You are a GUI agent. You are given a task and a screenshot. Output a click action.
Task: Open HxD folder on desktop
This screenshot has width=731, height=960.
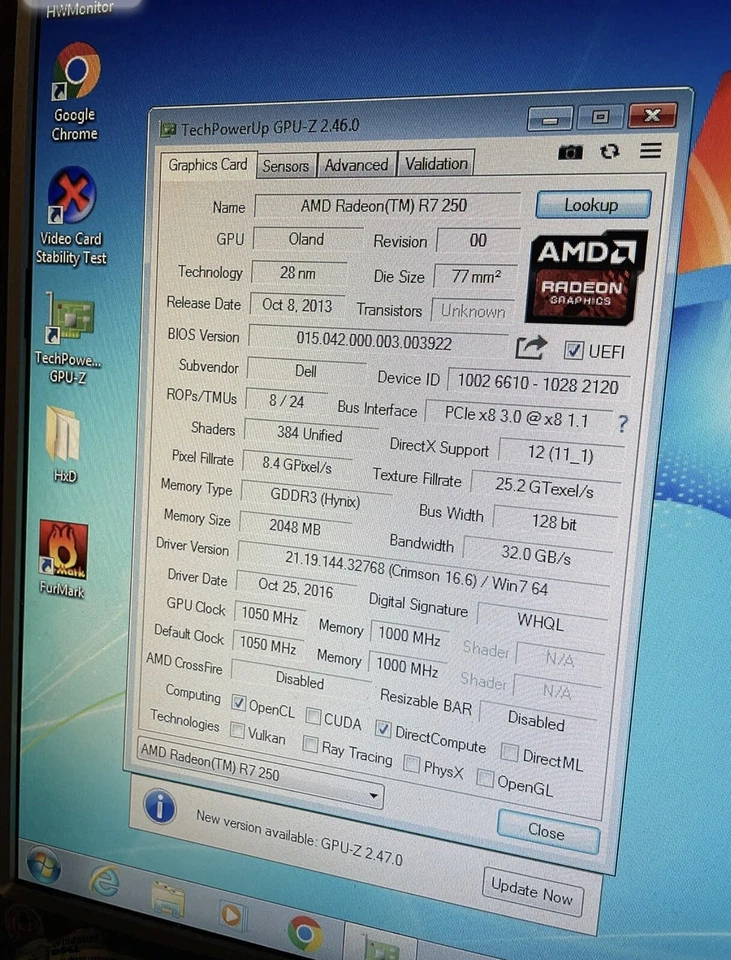point(64,444)
